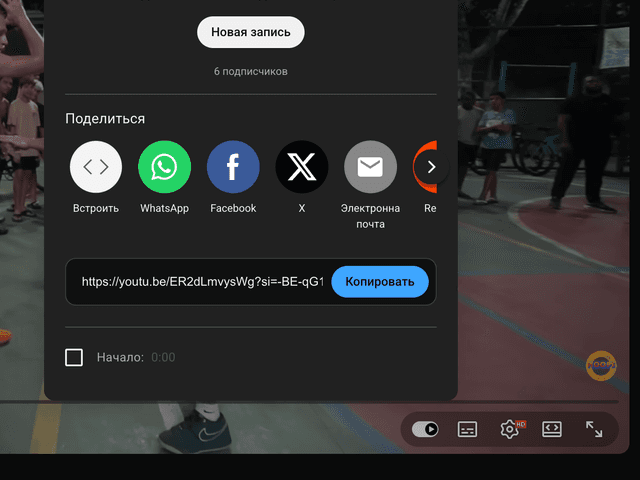
Task: Share the video on Facebook
Action: (x=233, y=167)
